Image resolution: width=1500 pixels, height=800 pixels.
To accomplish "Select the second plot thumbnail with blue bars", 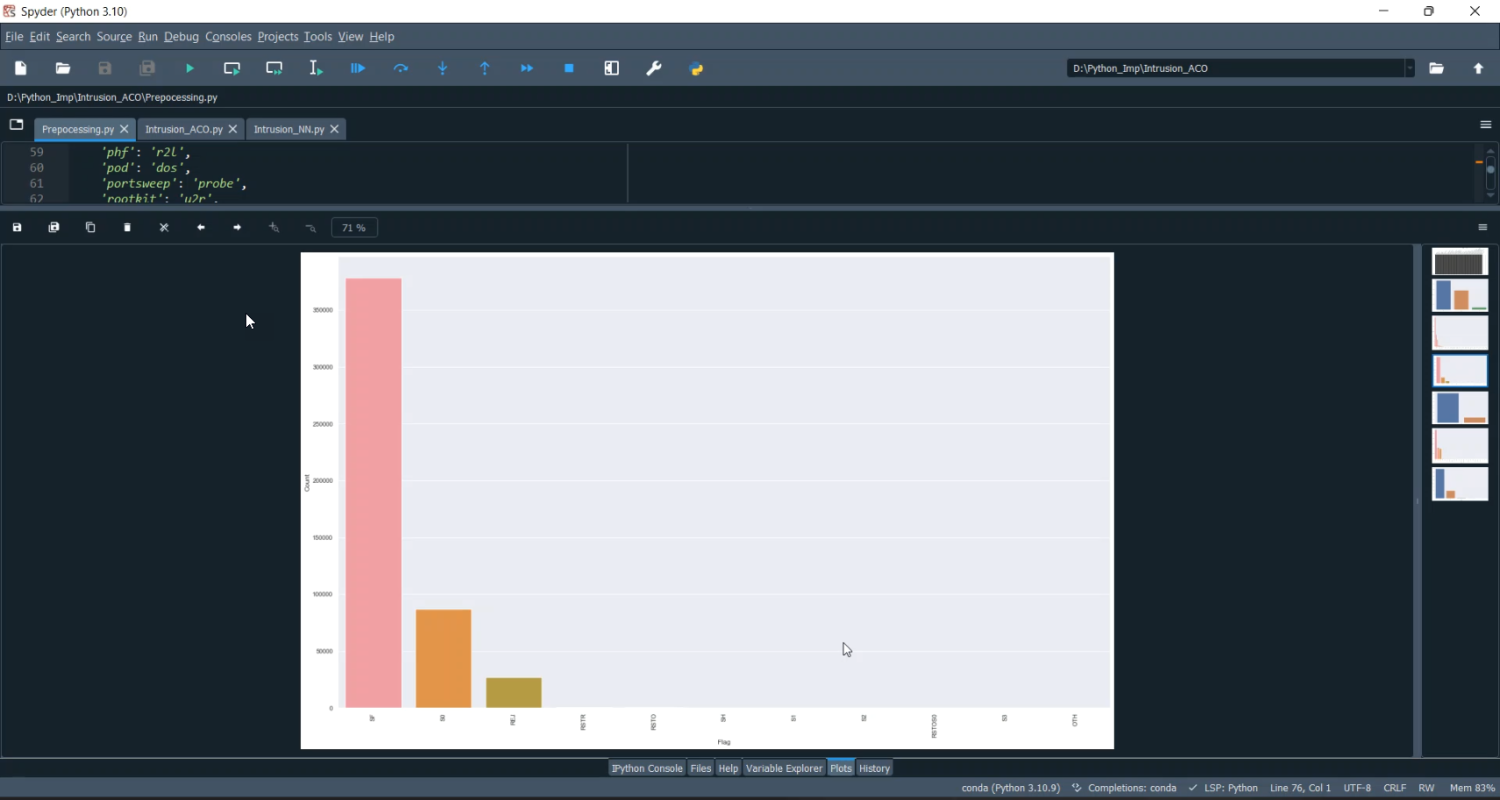I will click(x=1460, y=296).
